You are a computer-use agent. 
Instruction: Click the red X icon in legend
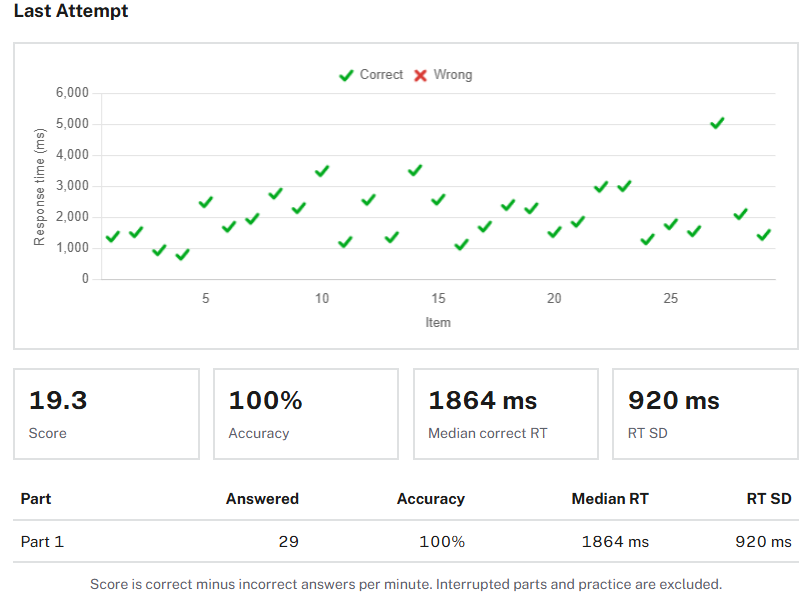tap(420, 76)
